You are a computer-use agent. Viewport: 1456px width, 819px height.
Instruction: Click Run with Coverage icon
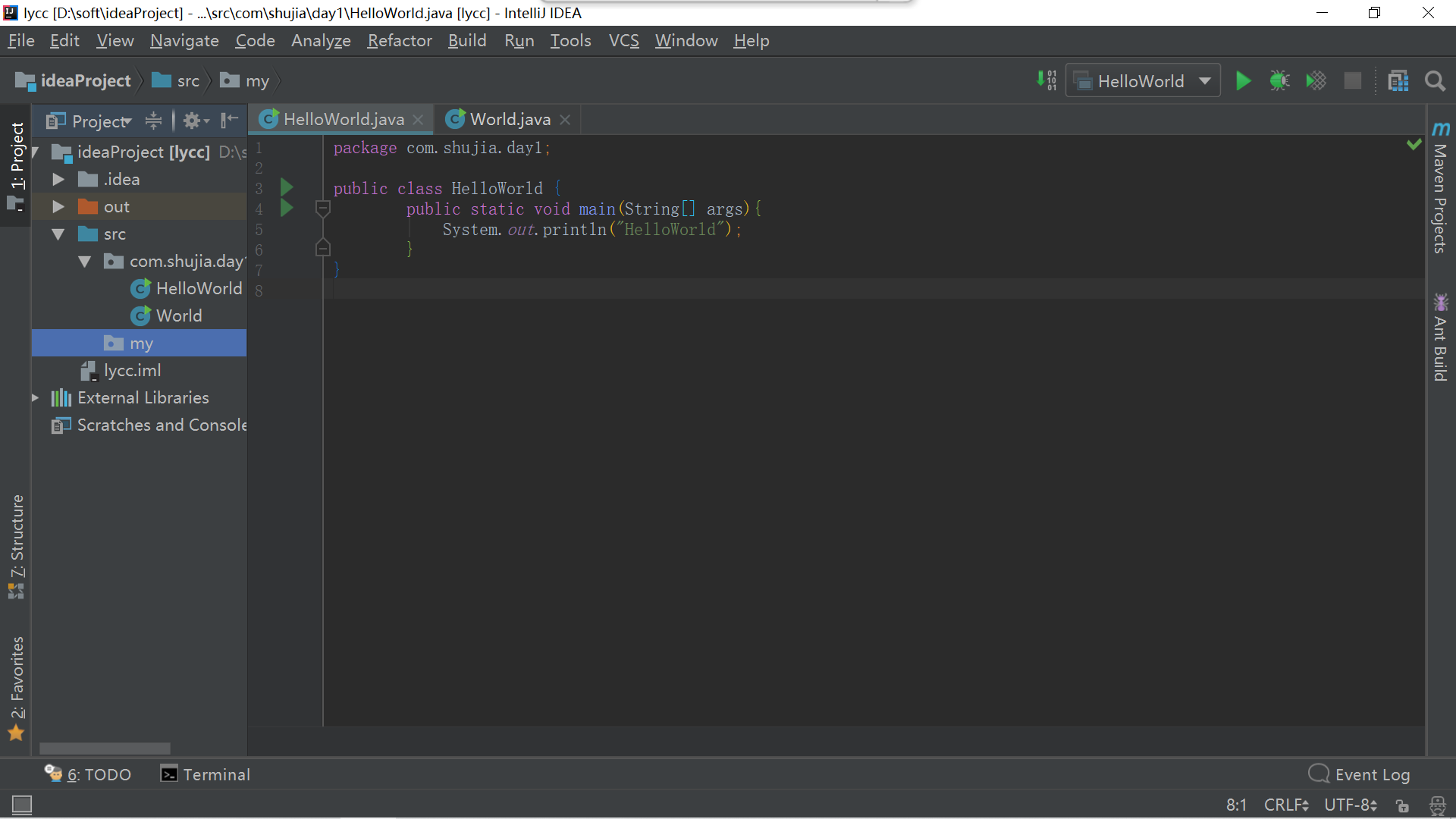1316,81
